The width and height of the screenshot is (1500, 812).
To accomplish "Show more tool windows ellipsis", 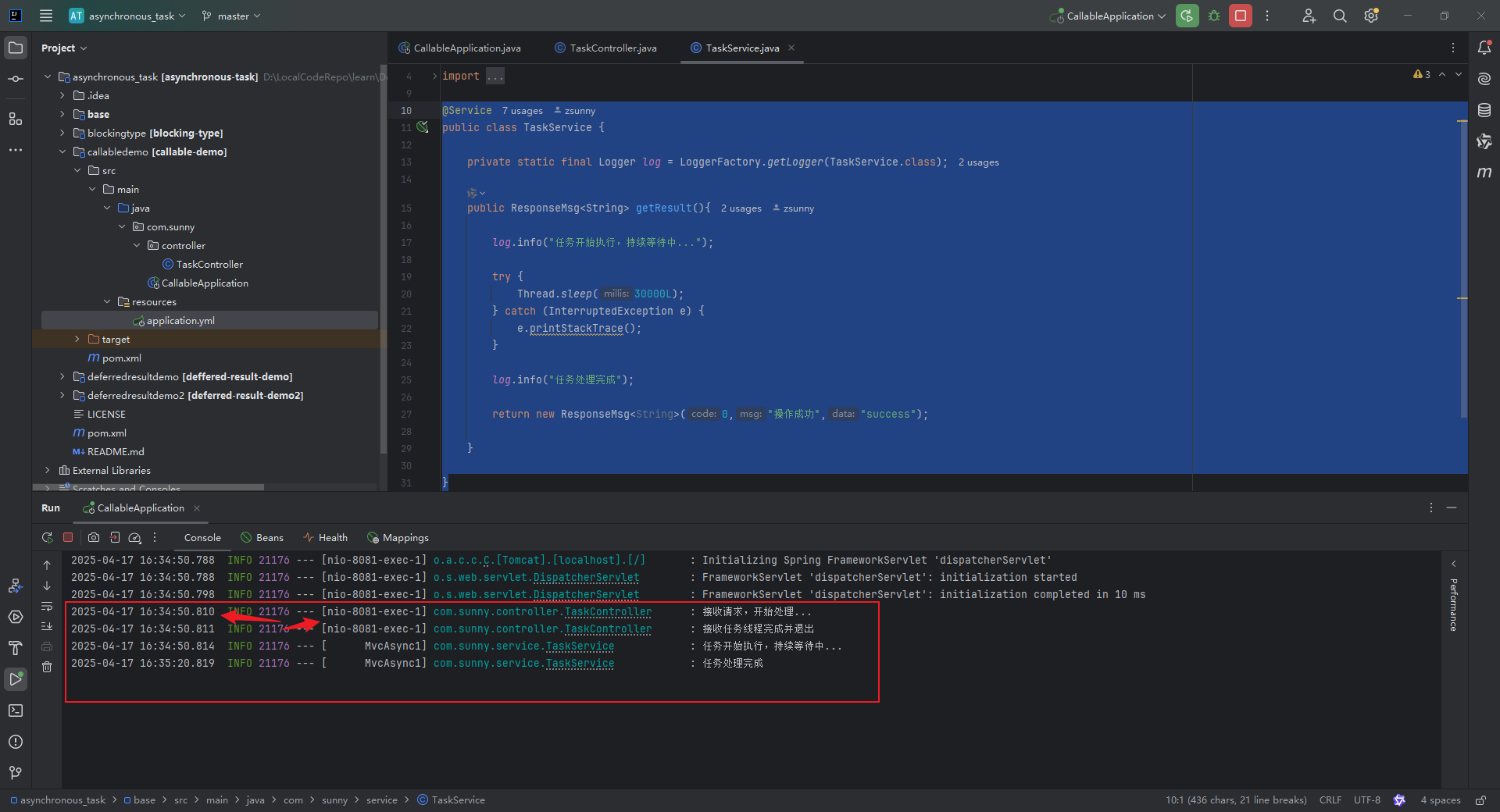I will point(16,150).
